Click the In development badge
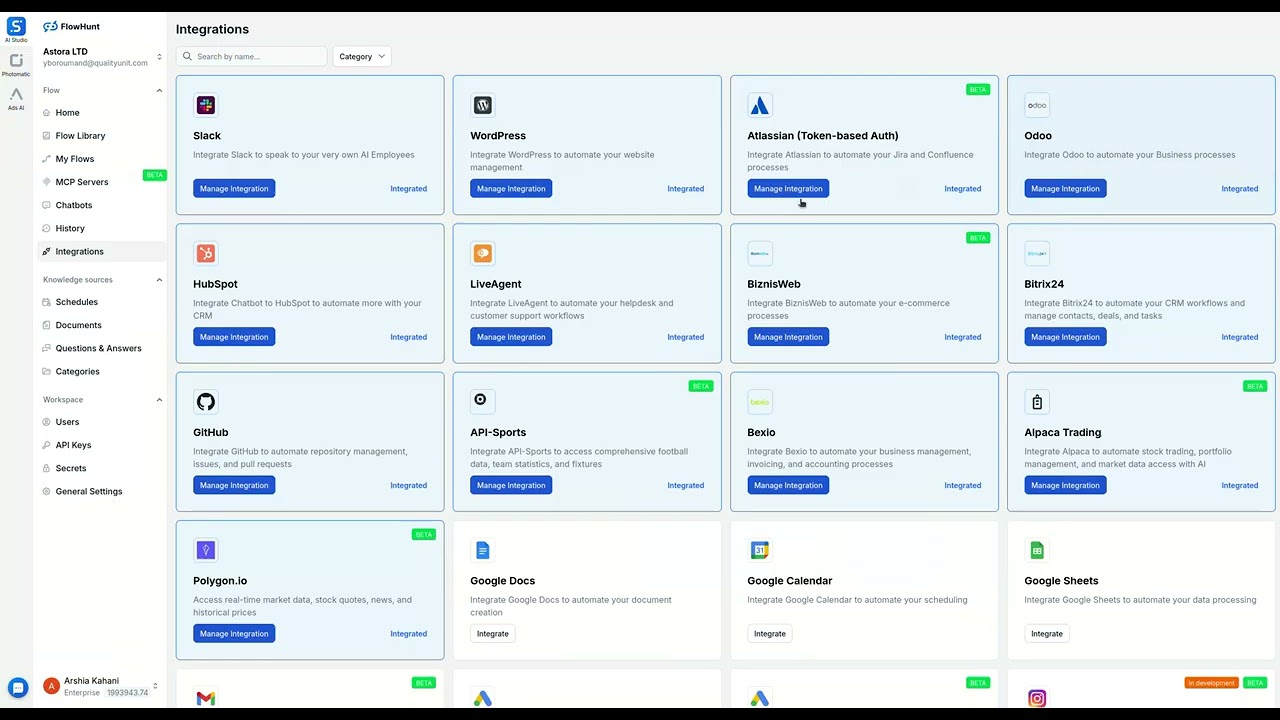Screen dimensions: 1280x720 pos(1211,683)
